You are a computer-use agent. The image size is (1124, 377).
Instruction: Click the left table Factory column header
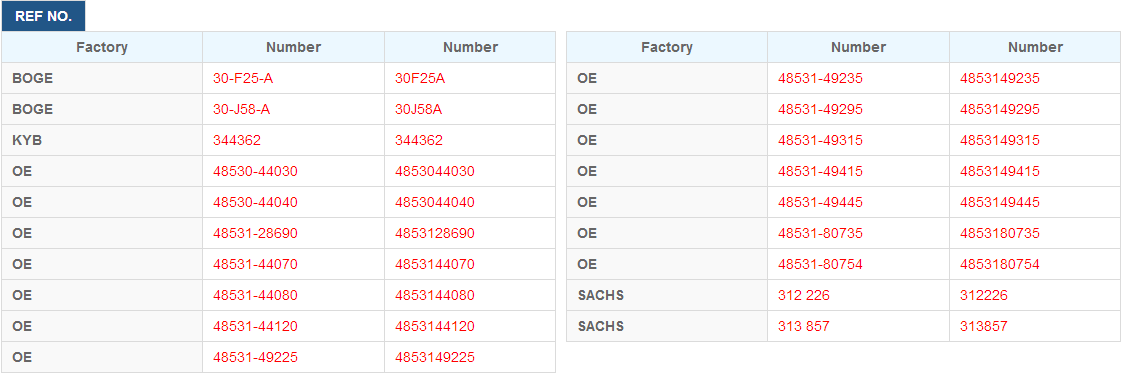pos(102,47)
